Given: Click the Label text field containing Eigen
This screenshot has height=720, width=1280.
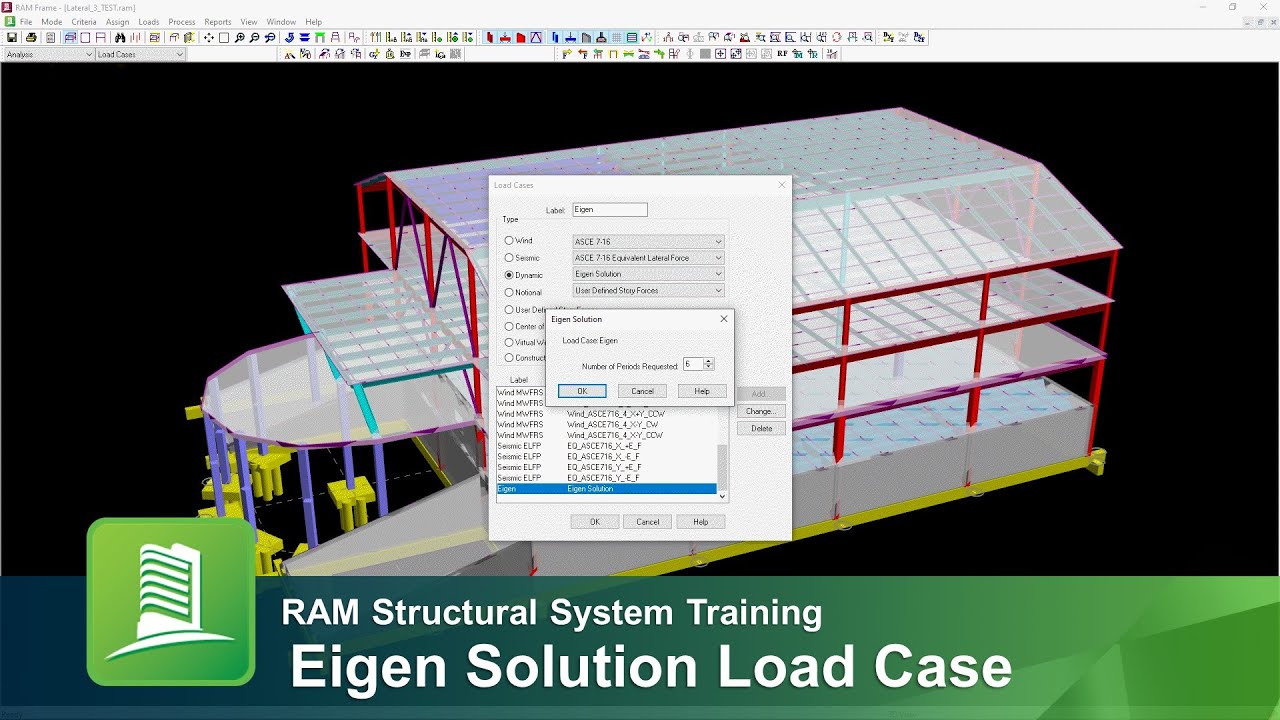Looking at the screenshot, I should (609, 210).
